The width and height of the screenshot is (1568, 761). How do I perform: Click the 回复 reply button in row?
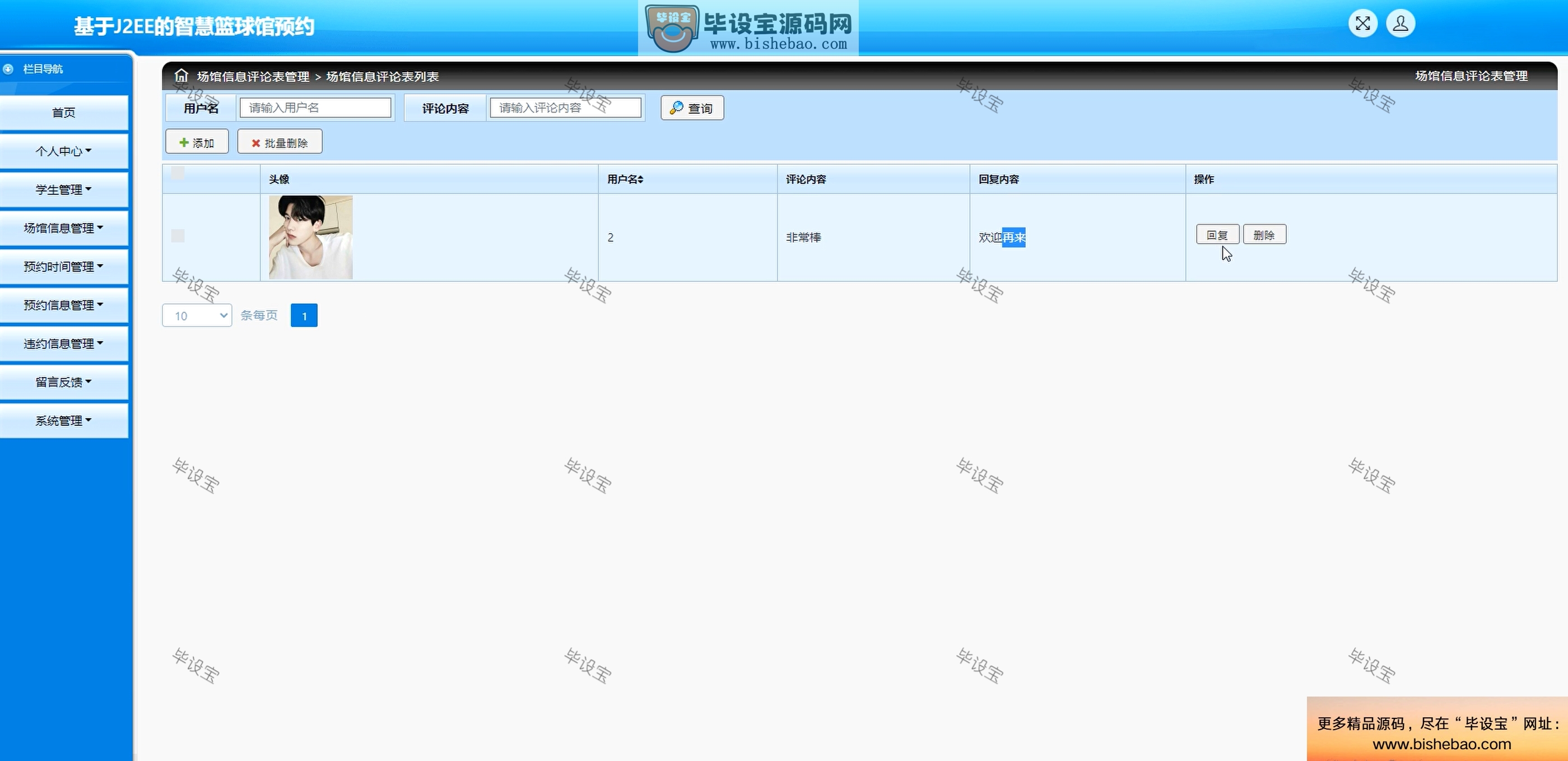tap(1217, 234)
